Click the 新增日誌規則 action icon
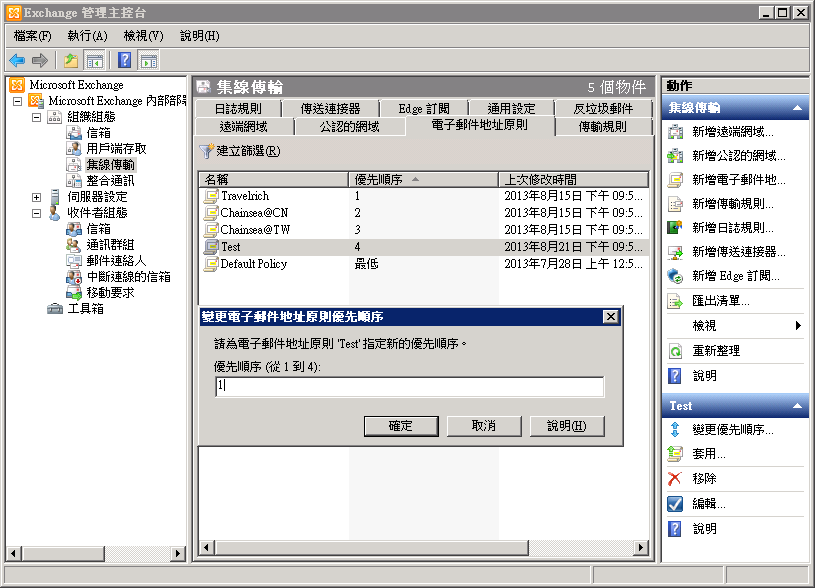 [x=675, y=228]
